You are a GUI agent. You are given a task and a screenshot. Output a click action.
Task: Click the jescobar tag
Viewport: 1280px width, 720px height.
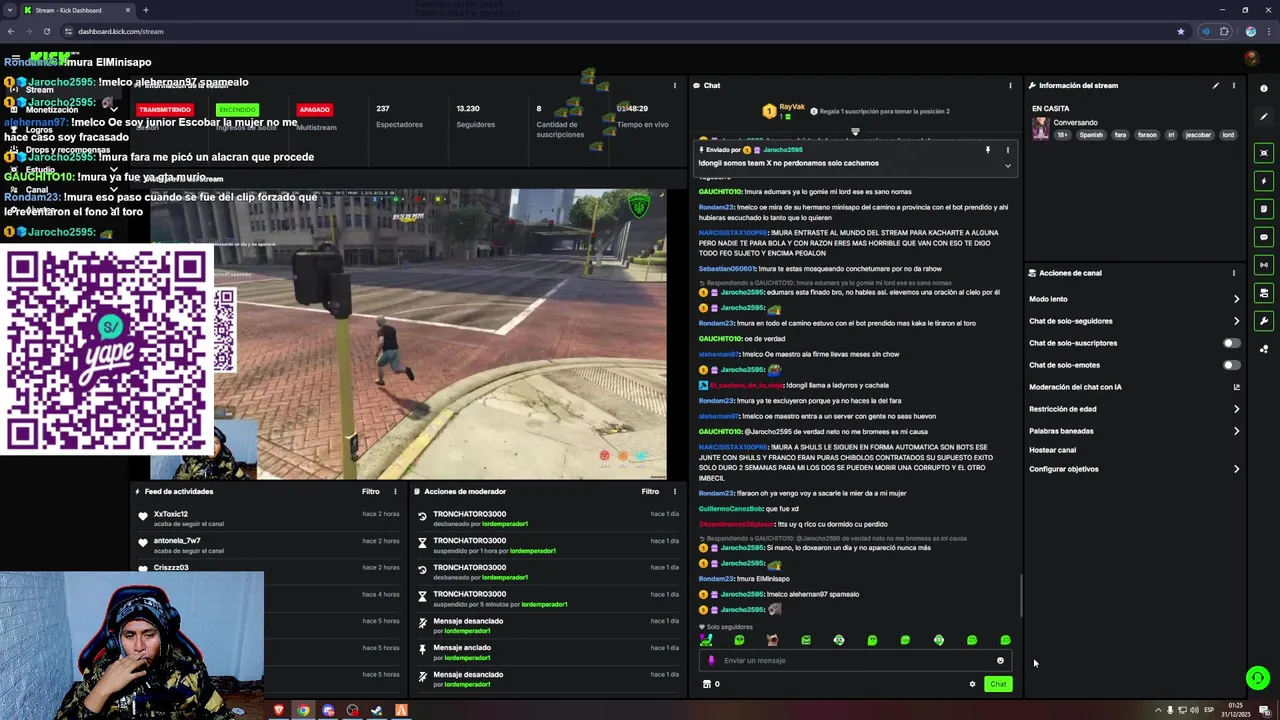pyautogui.click(x=1198, y=135)
